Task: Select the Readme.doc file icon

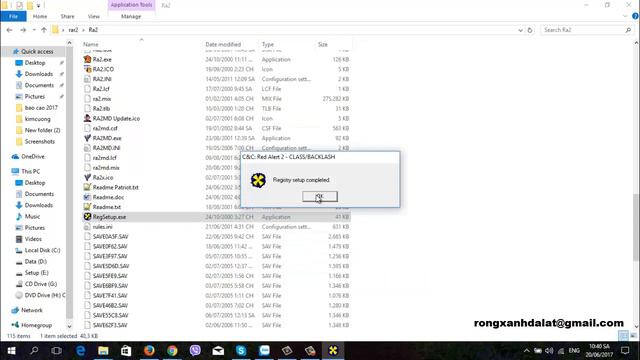Action: 87,197
